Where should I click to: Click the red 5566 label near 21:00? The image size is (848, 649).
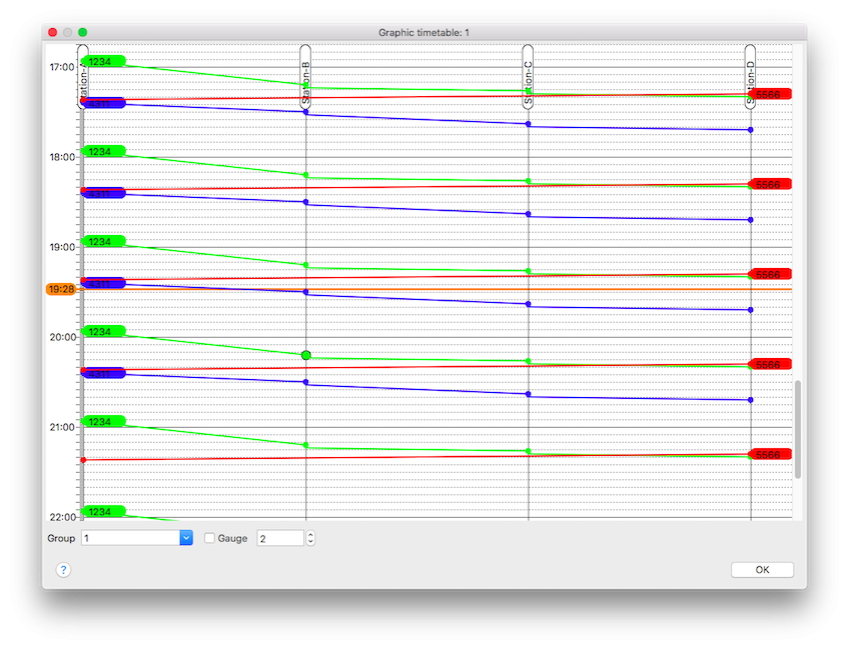pyautogui.click(x=768, y=455)
